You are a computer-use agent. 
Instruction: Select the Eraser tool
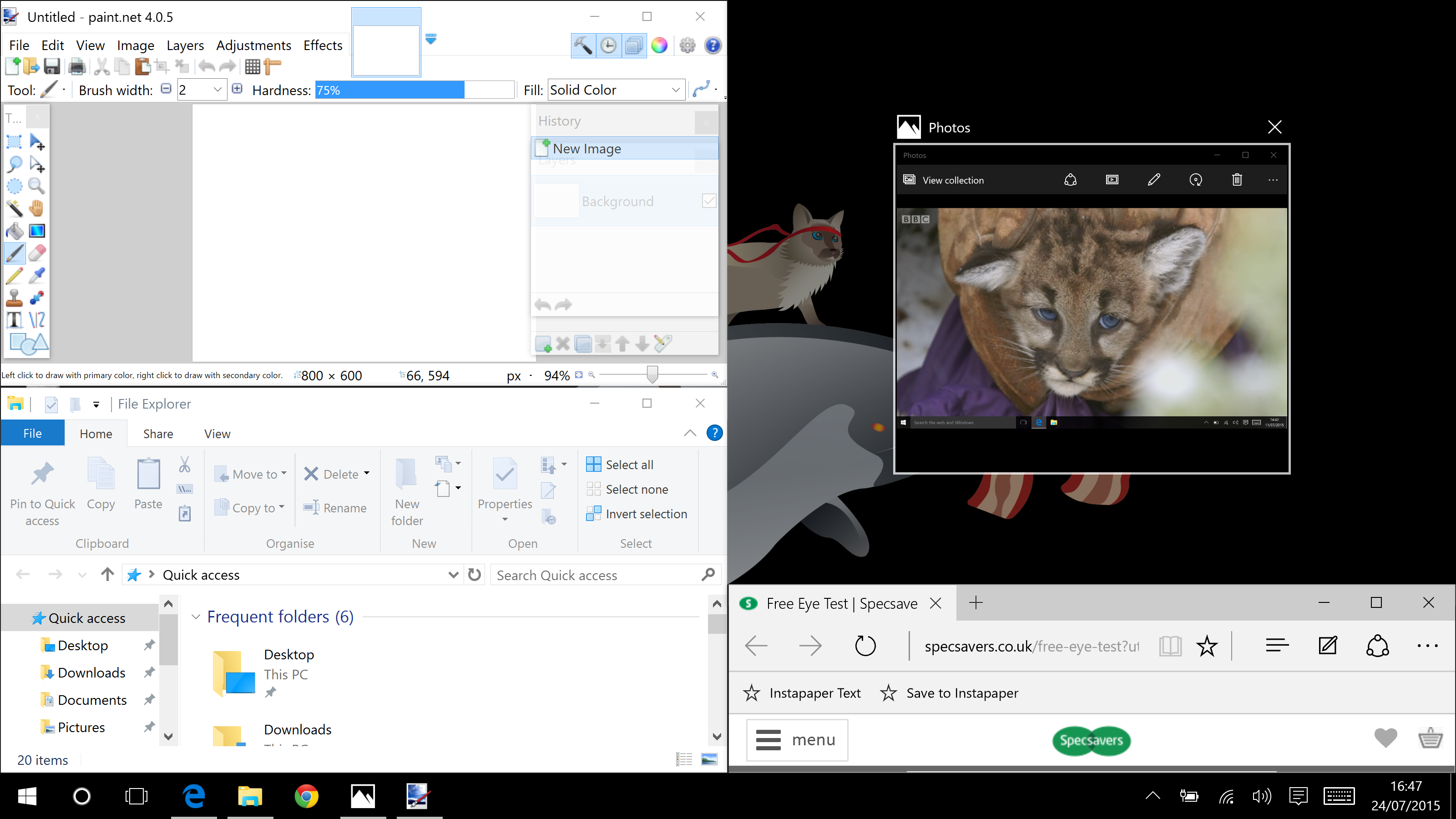37,253
